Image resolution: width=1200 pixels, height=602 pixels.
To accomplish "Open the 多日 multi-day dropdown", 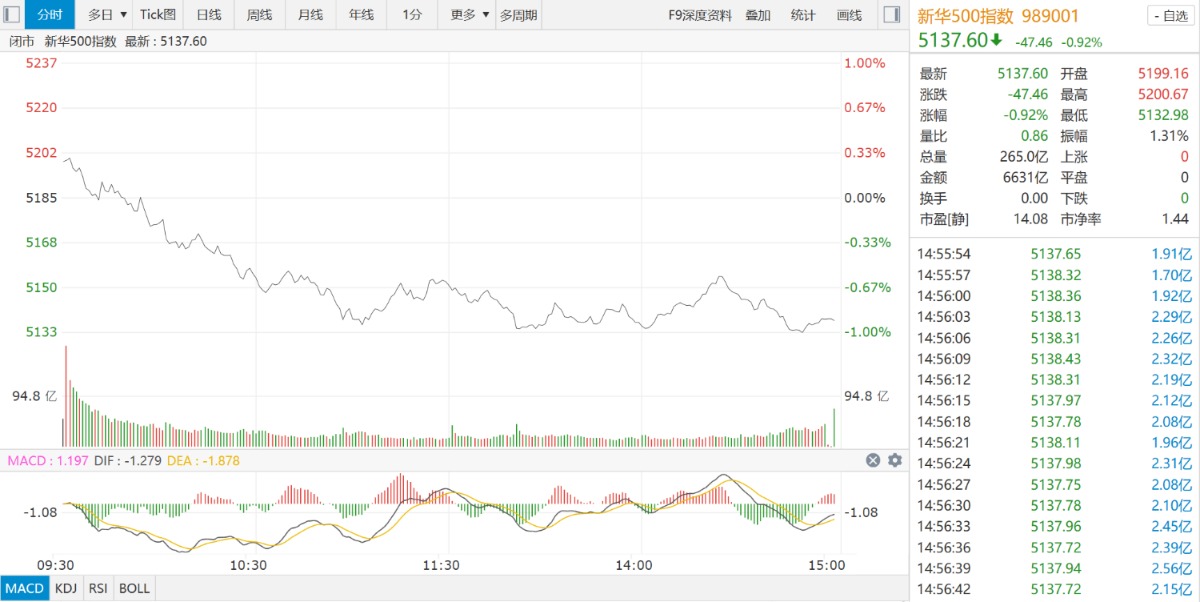I will click(107, 15).
